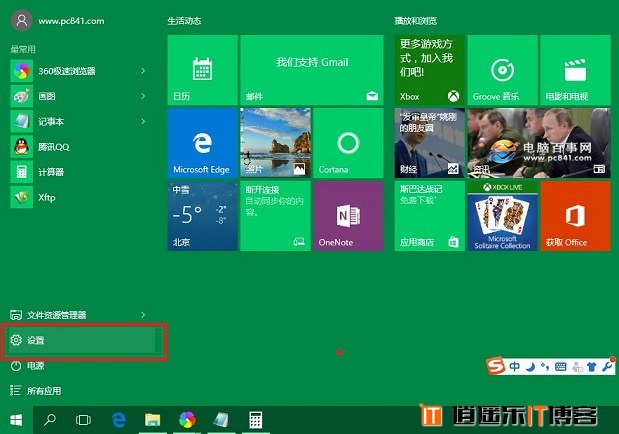Open 设置 (Settings)
The height and width of the screenshot is (434, 619).
[x=81, y=340]
